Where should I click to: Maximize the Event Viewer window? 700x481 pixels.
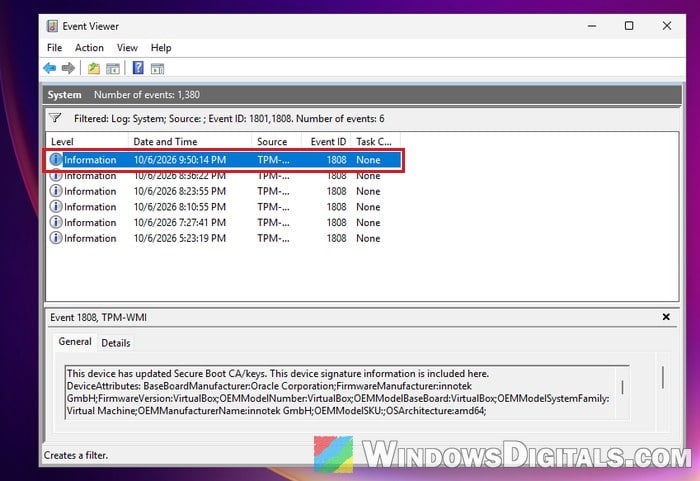pyautogui.click(x=629, y=26)
